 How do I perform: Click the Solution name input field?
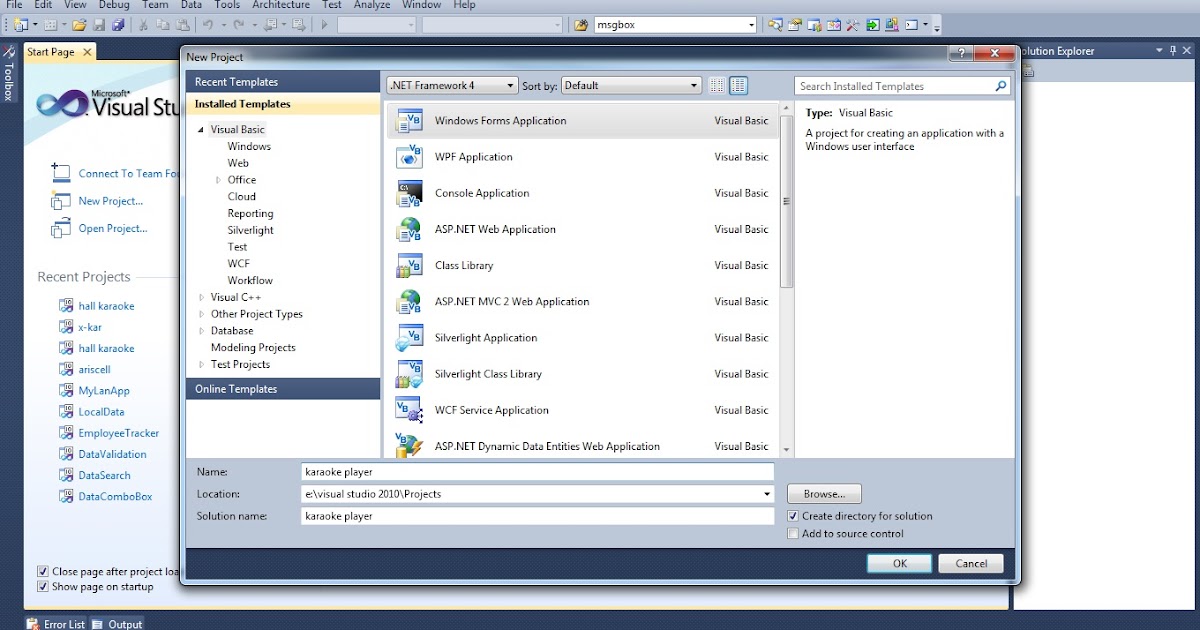[538, 516]
